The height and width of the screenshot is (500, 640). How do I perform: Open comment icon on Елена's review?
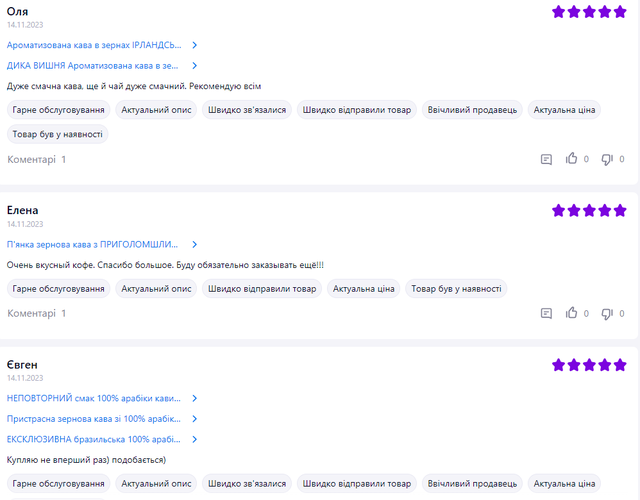[x=546, y=313]
